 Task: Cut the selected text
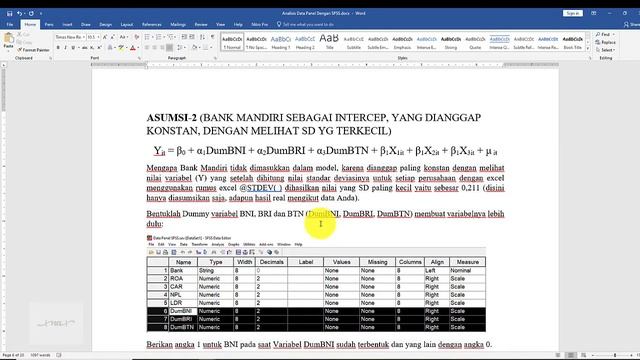pyautogui.click(x=23, y=35)
